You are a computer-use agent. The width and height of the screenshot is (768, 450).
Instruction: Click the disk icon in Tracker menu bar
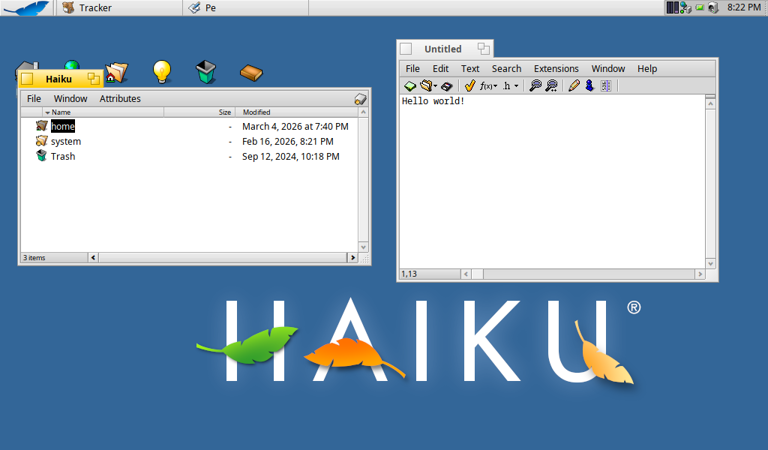360,98
